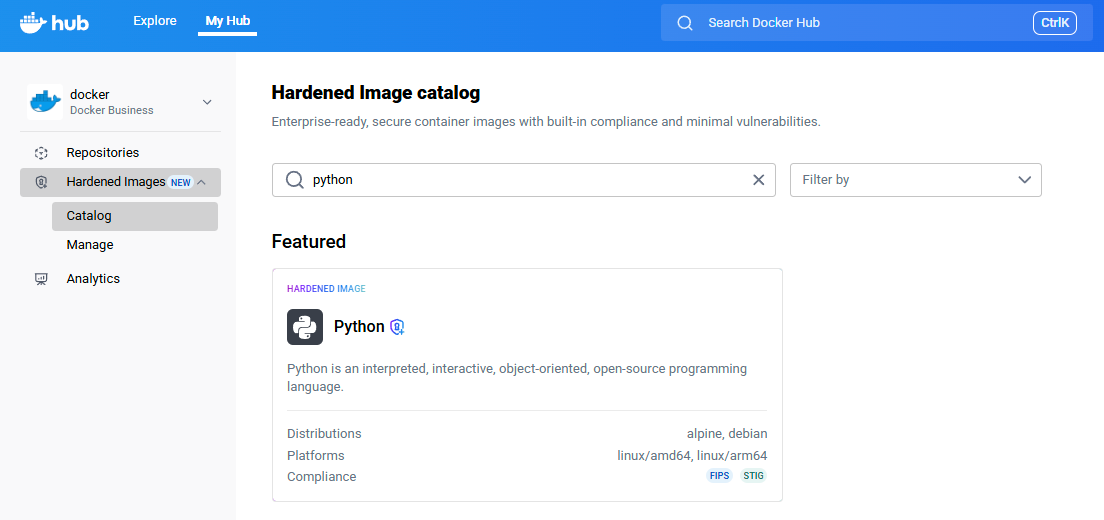
Task: Open the Python hardened image title
Action: coord(359,327)
